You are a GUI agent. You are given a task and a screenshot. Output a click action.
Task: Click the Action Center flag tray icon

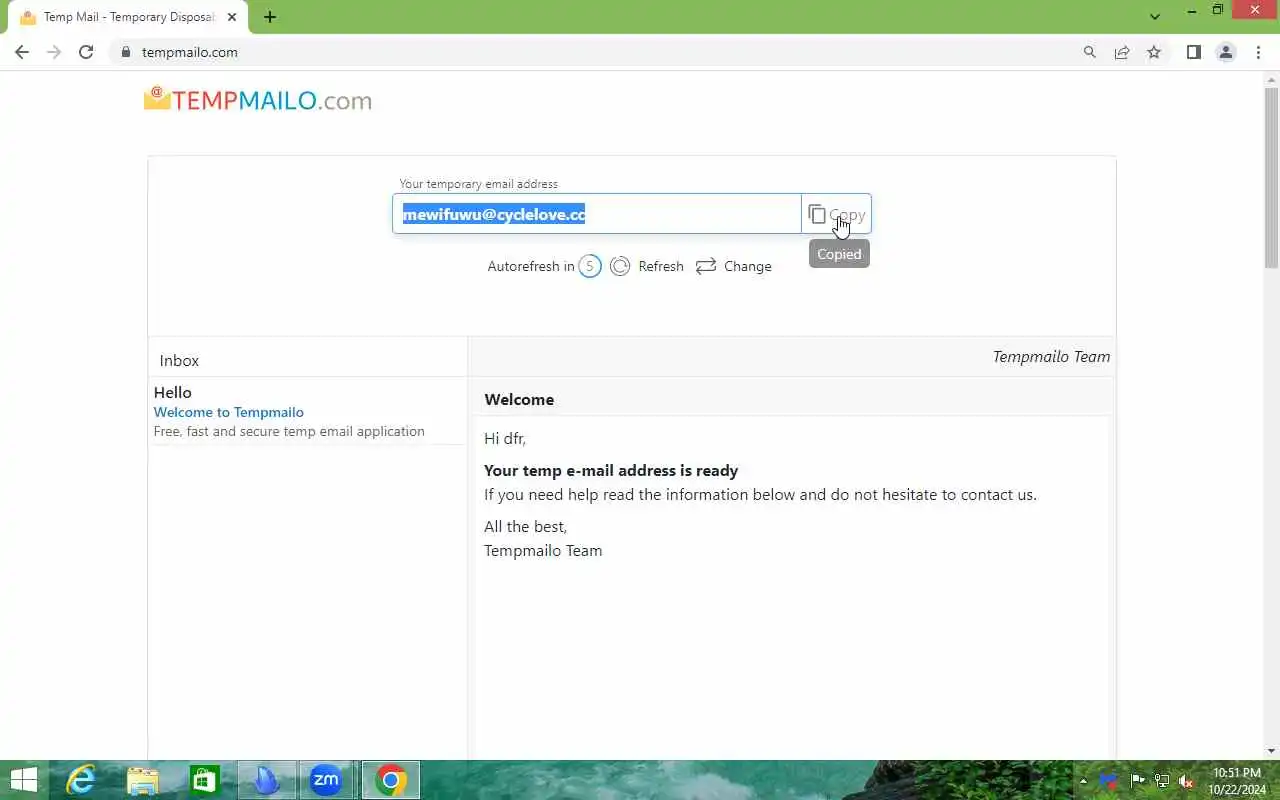pos(1138,781)
